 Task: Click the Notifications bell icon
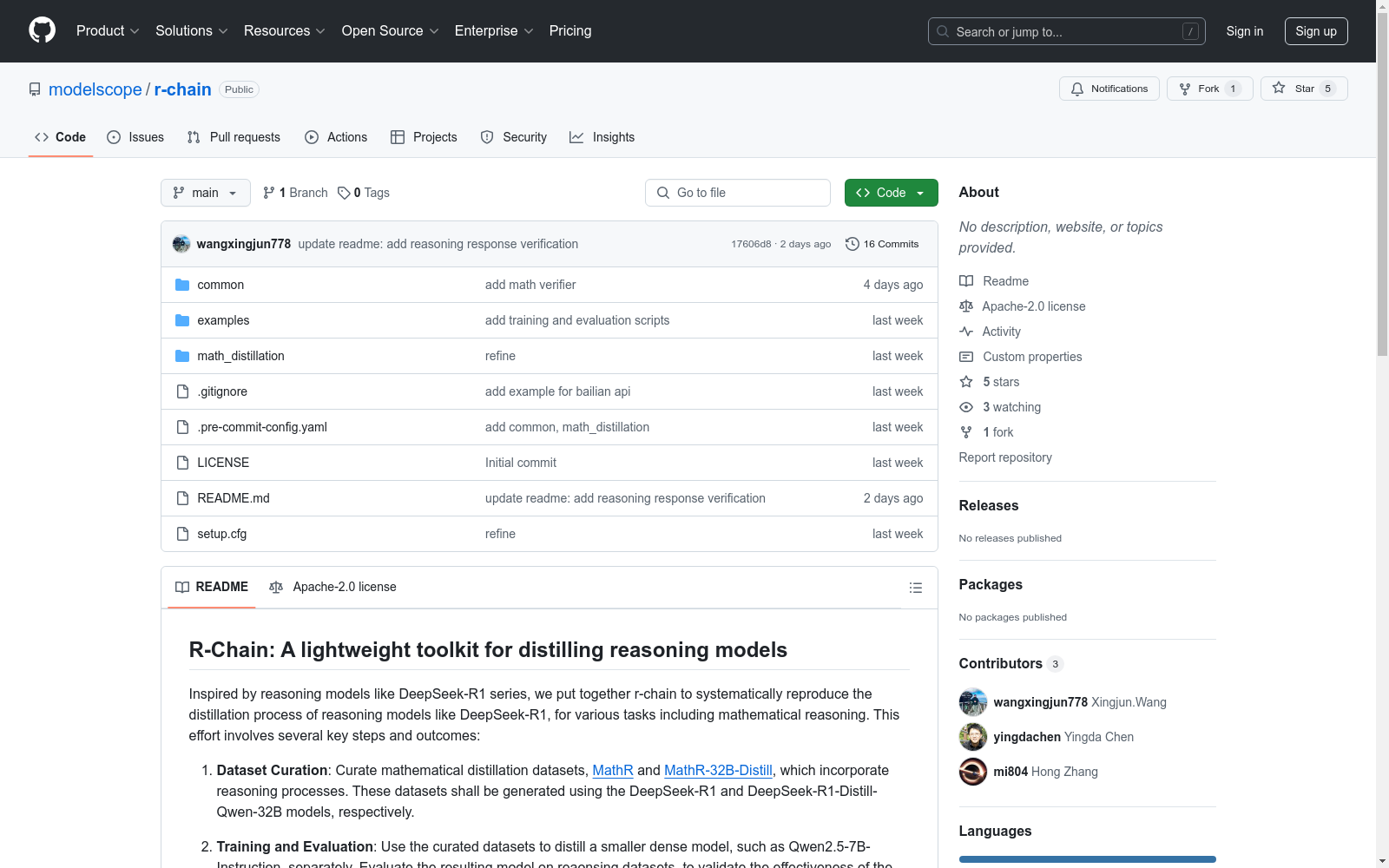click(x=1077, y=89)
